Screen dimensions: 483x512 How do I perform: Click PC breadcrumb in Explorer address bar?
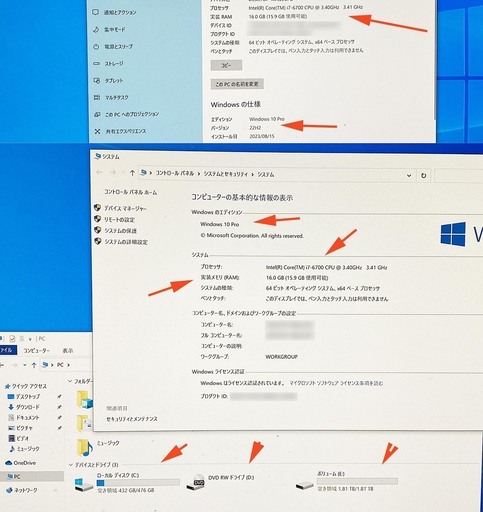60,365
